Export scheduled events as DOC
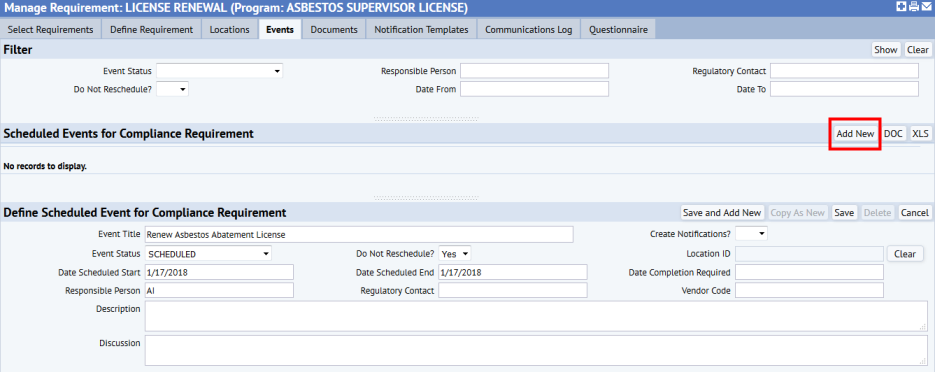 click(x=893, y=134)
